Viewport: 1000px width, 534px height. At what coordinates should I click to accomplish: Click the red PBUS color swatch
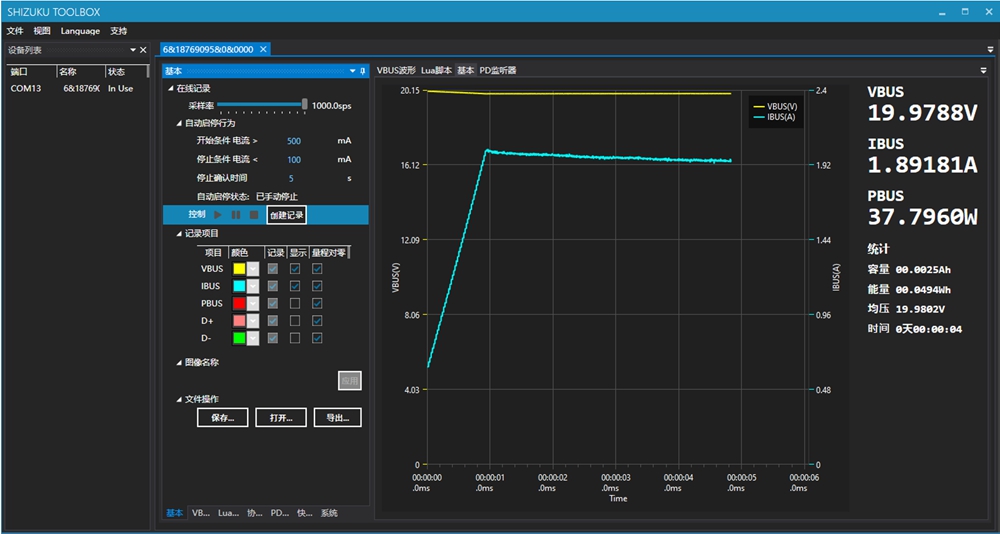(238, 303)
